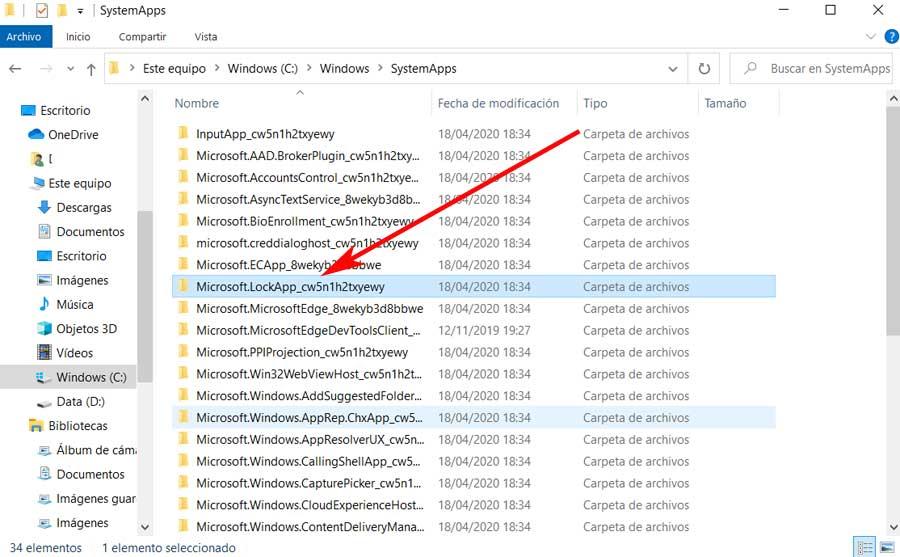Switch to large icons view in status bar
Screen dimensions: 900x557
(887, 547)
